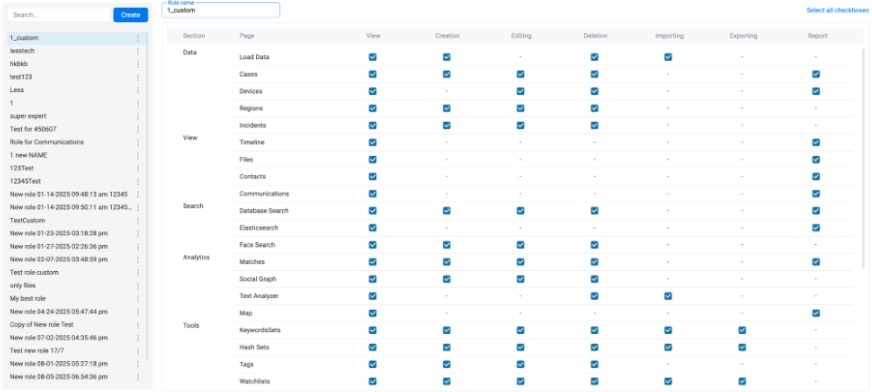Uncheck Report permission for Timeline
The image size is (872, 392).
coord(816,142)
